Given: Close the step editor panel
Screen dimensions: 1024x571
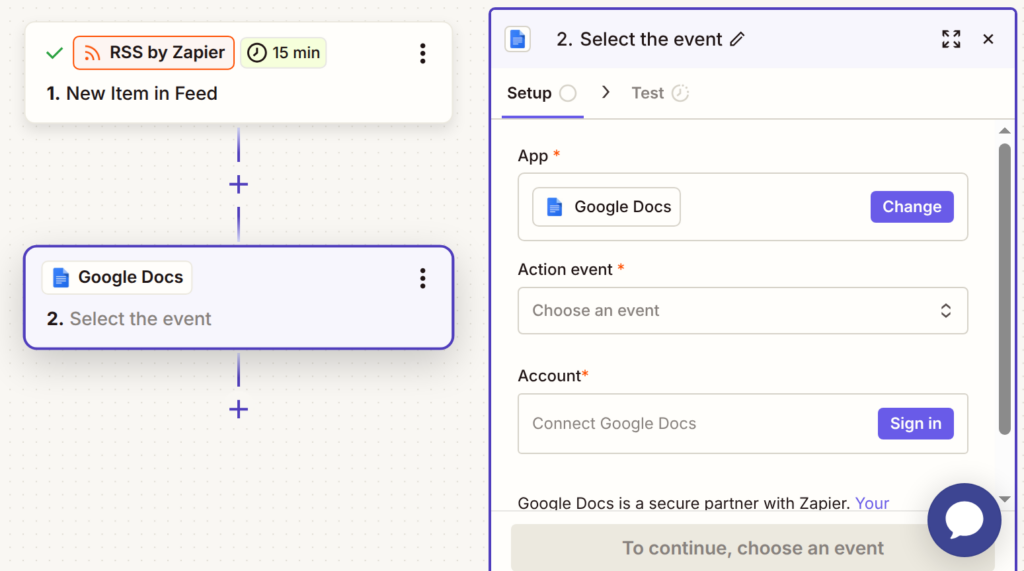Looking at the screenshot, I should coord(988,39).
